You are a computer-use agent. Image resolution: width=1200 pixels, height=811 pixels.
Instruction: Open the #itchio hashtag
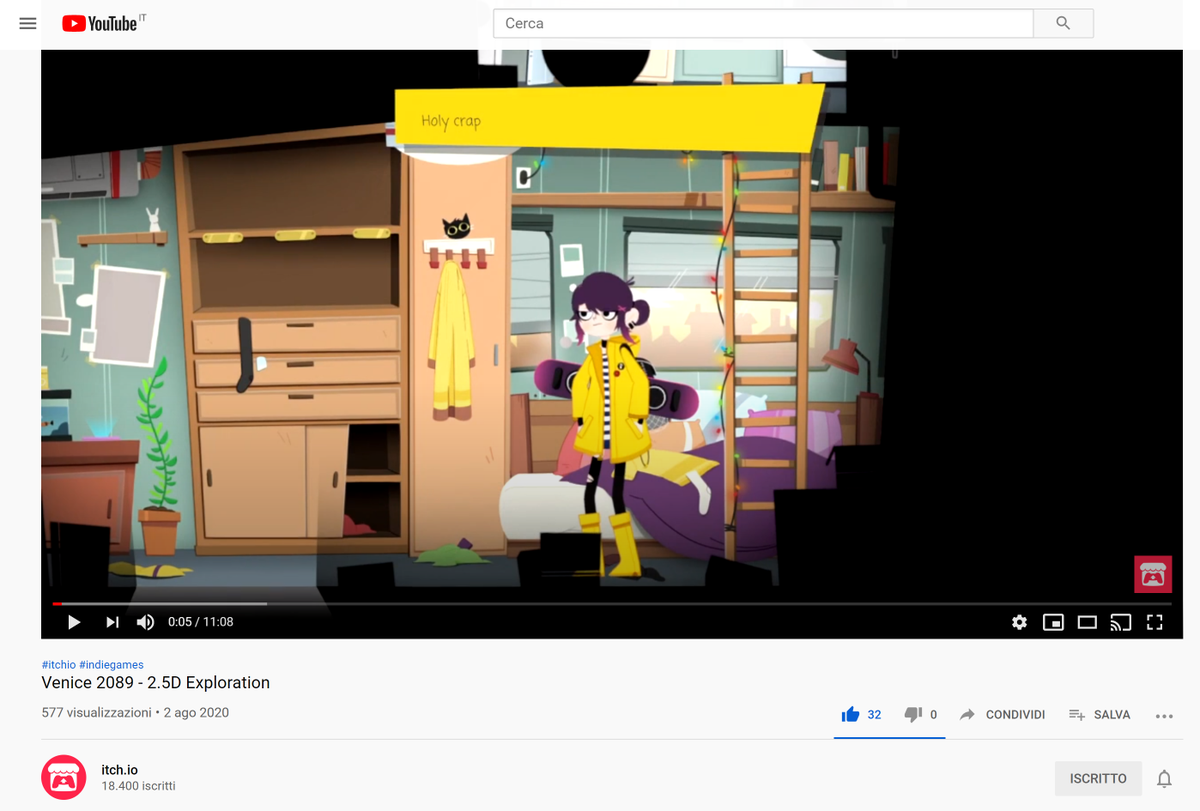tap(58, 664)
